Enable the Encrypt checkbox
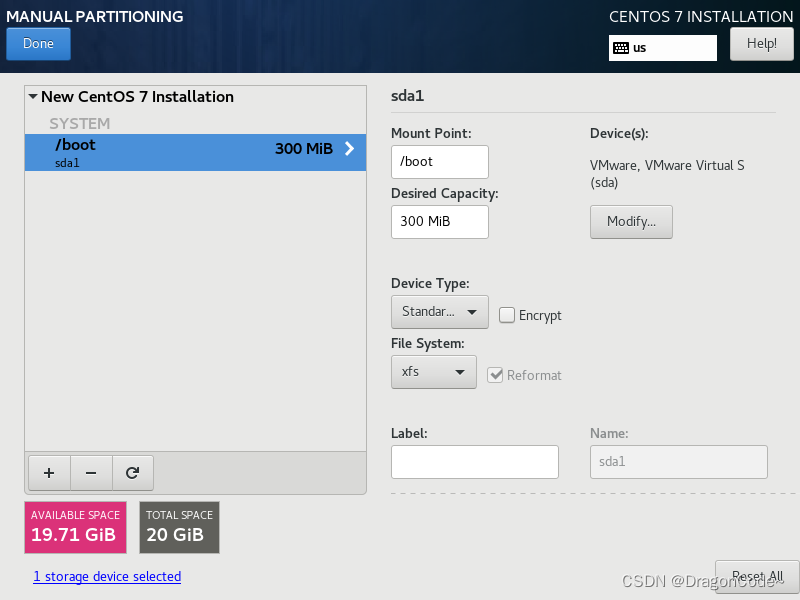The image size is (800, 600). pyautogui.click(x=507, y=315)
